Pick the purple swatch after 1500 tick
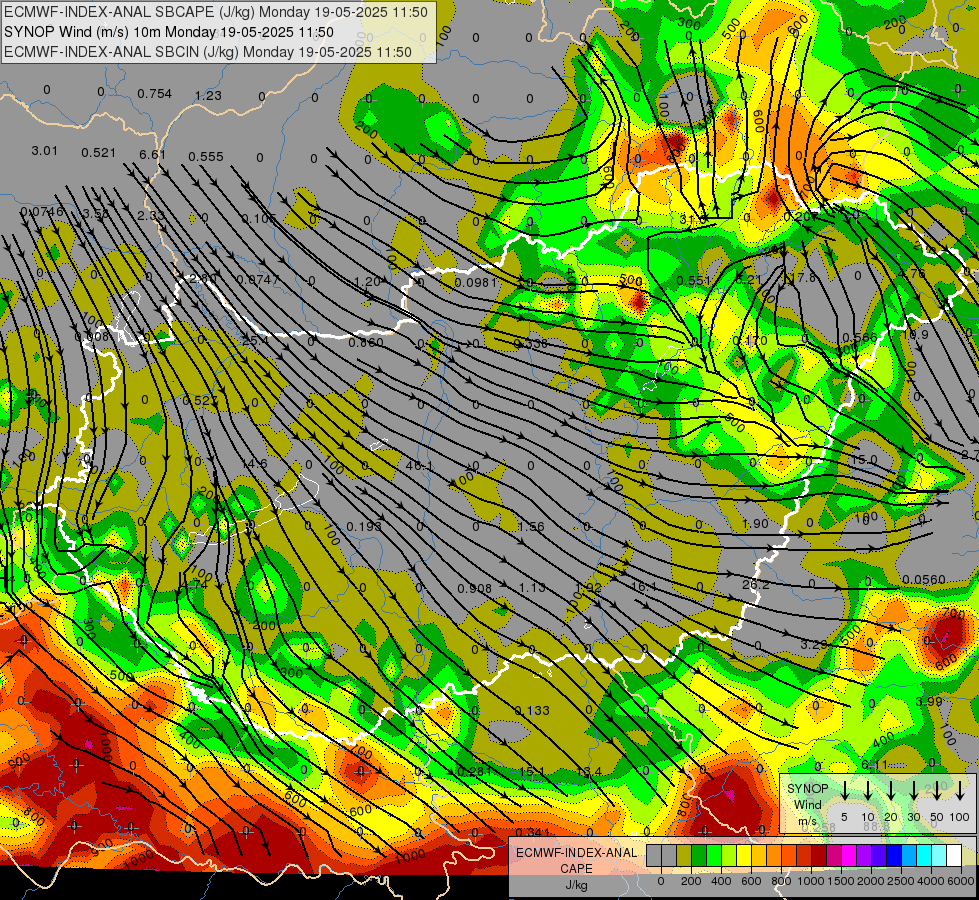Viewport: 979px width, 900px height. tap(864, 856)
